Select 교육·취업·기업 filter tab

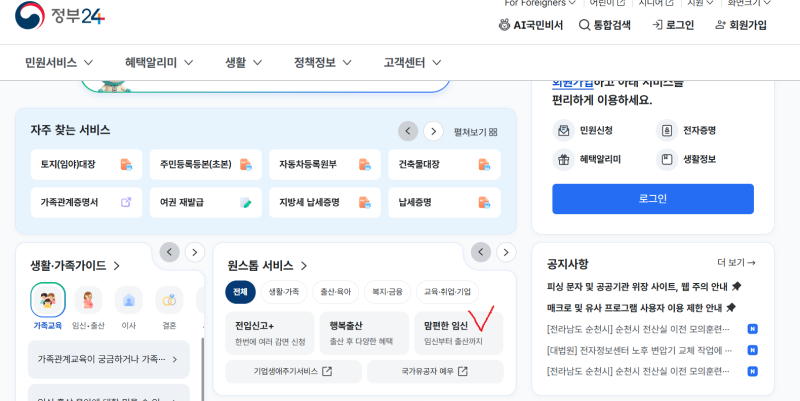pos(447,292)
